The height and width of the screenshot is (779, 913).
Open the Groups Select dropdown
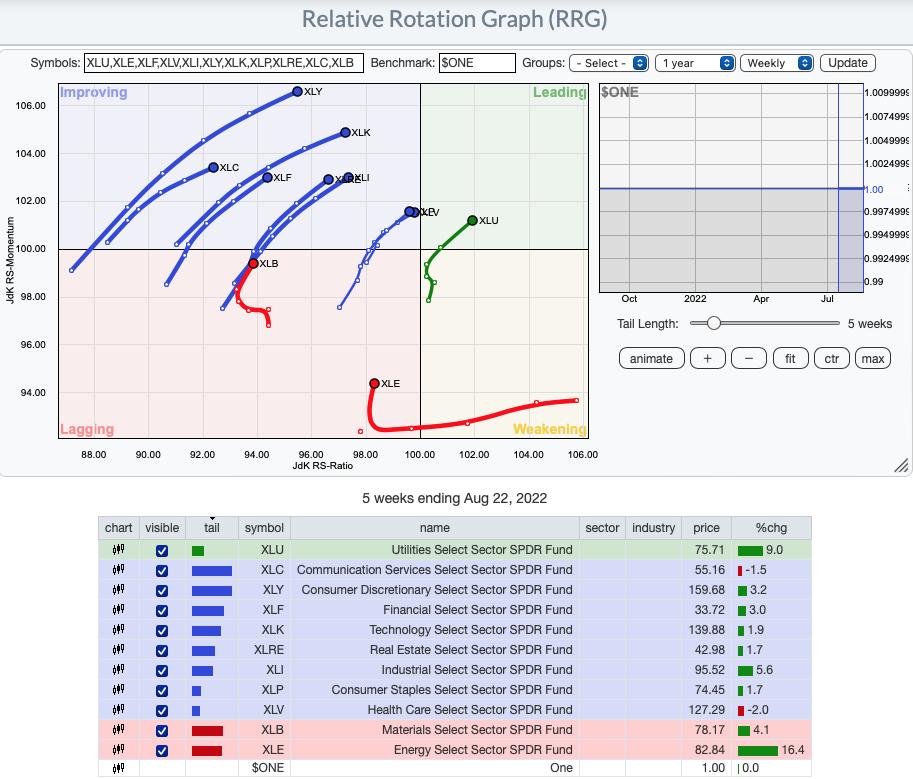pyautogui.click(x=609, y=63)
